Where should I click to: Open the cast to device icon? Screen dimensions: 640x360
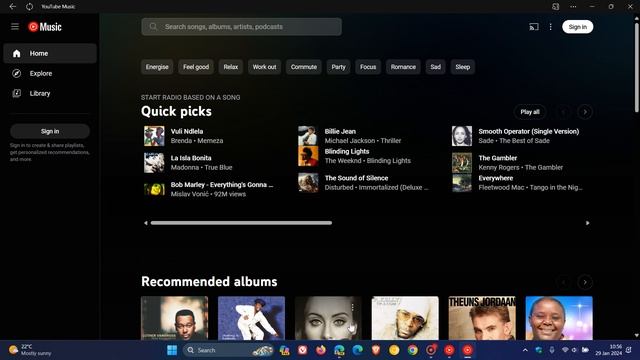pyautogui.click(x=534, y=27)
